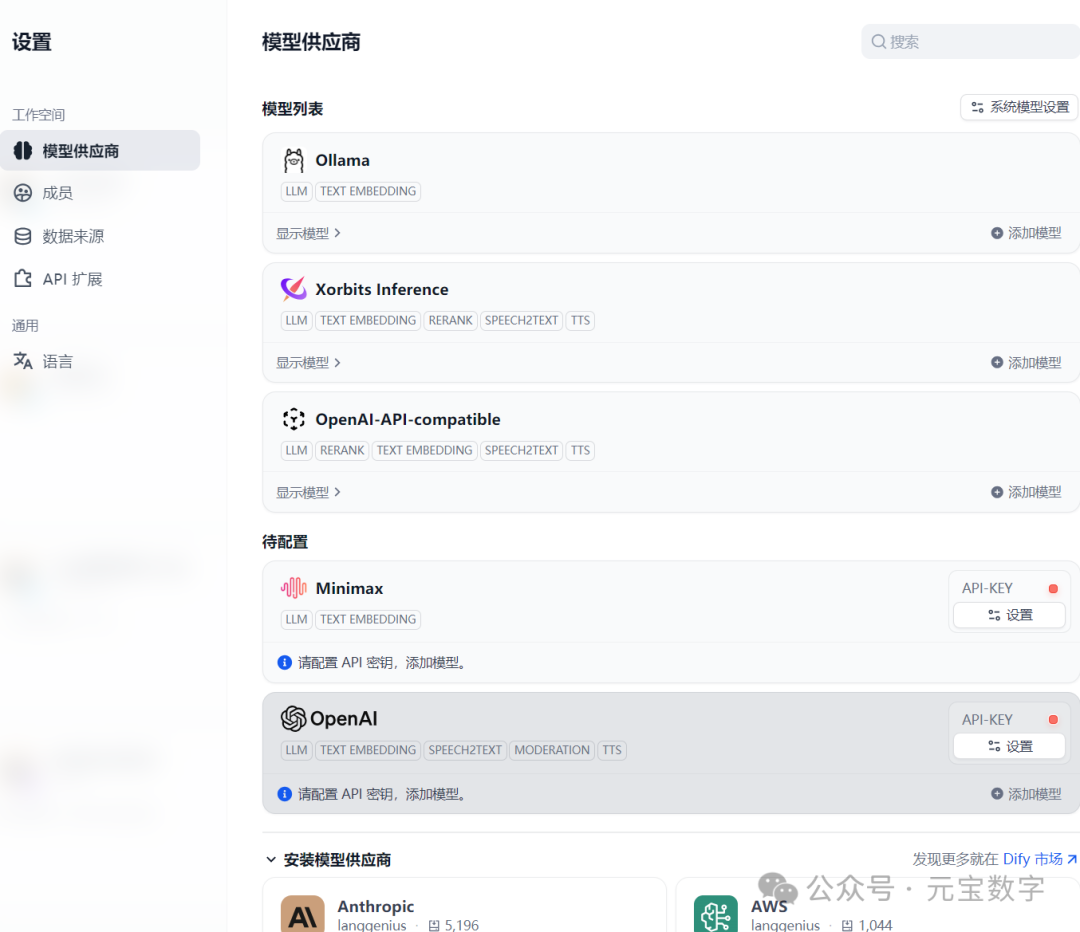Focus the 搜索 search field
Image resolution: width=1080 pixels, height=932 pixels.
coord(970,41)
